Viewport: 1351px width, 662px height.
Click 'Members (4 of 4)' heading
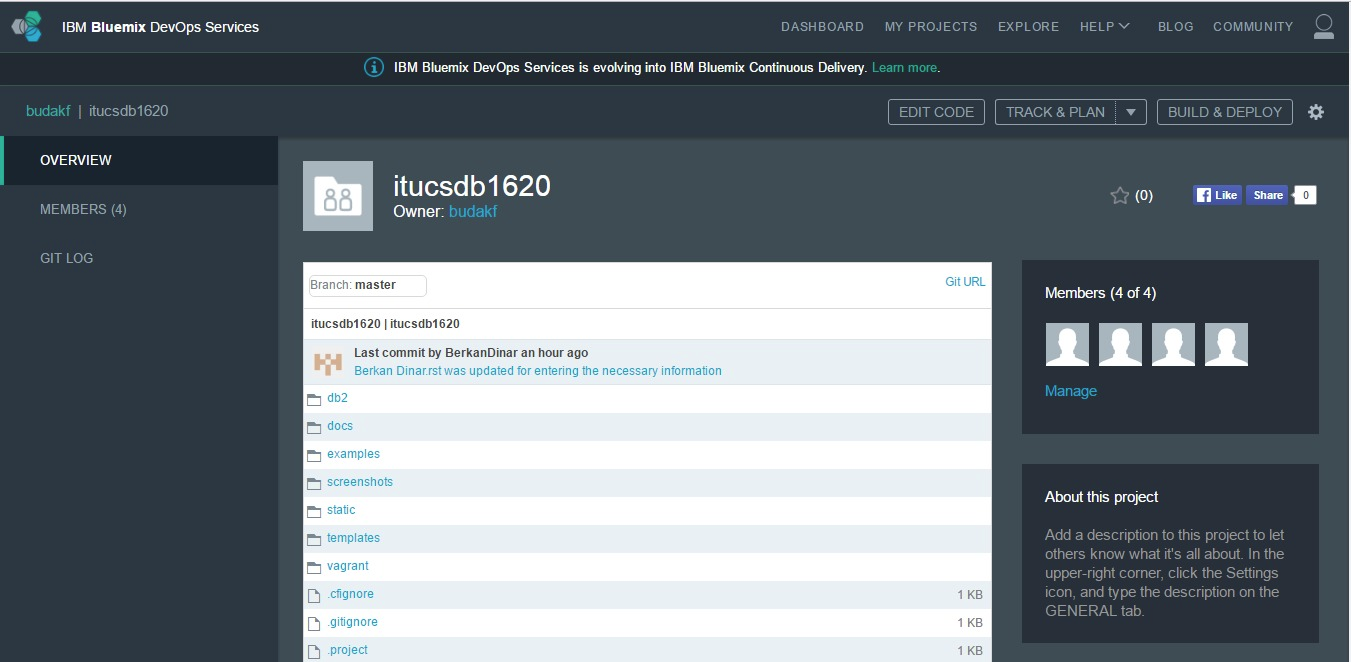pyautogui.click(x=1100, y=293)
